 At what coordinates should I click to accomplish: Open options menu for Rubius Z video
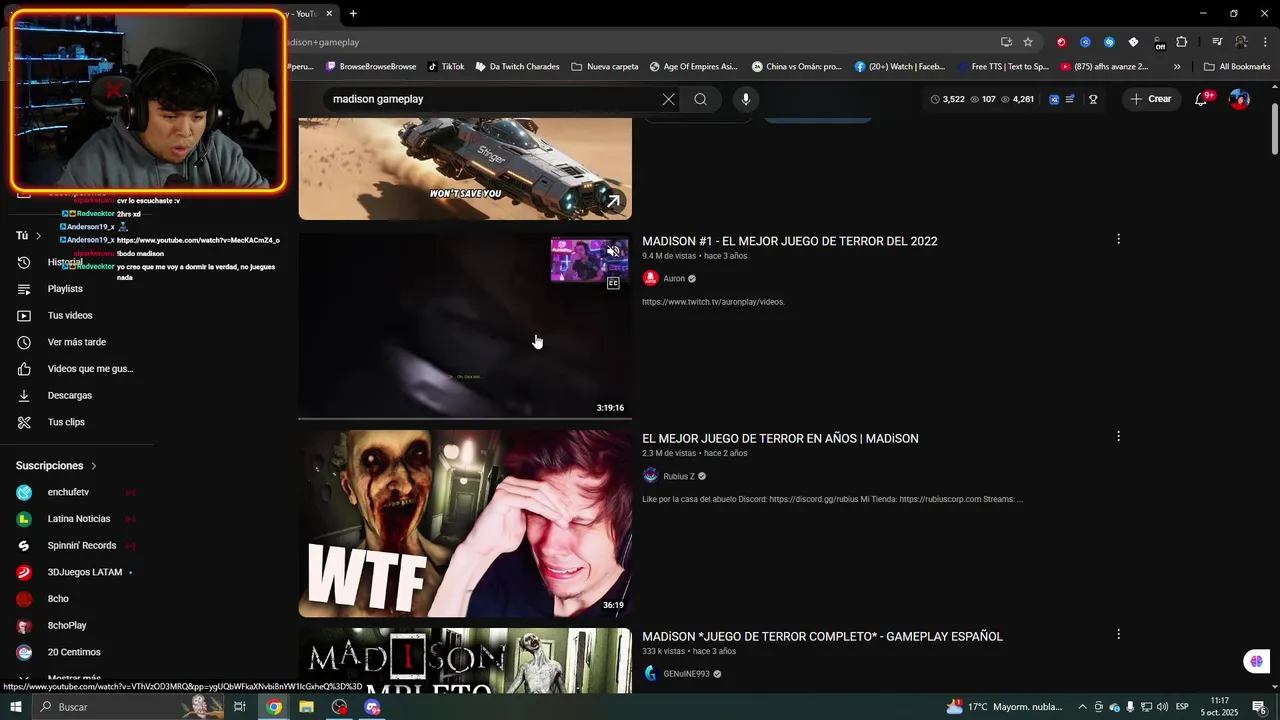point(1118,436)
